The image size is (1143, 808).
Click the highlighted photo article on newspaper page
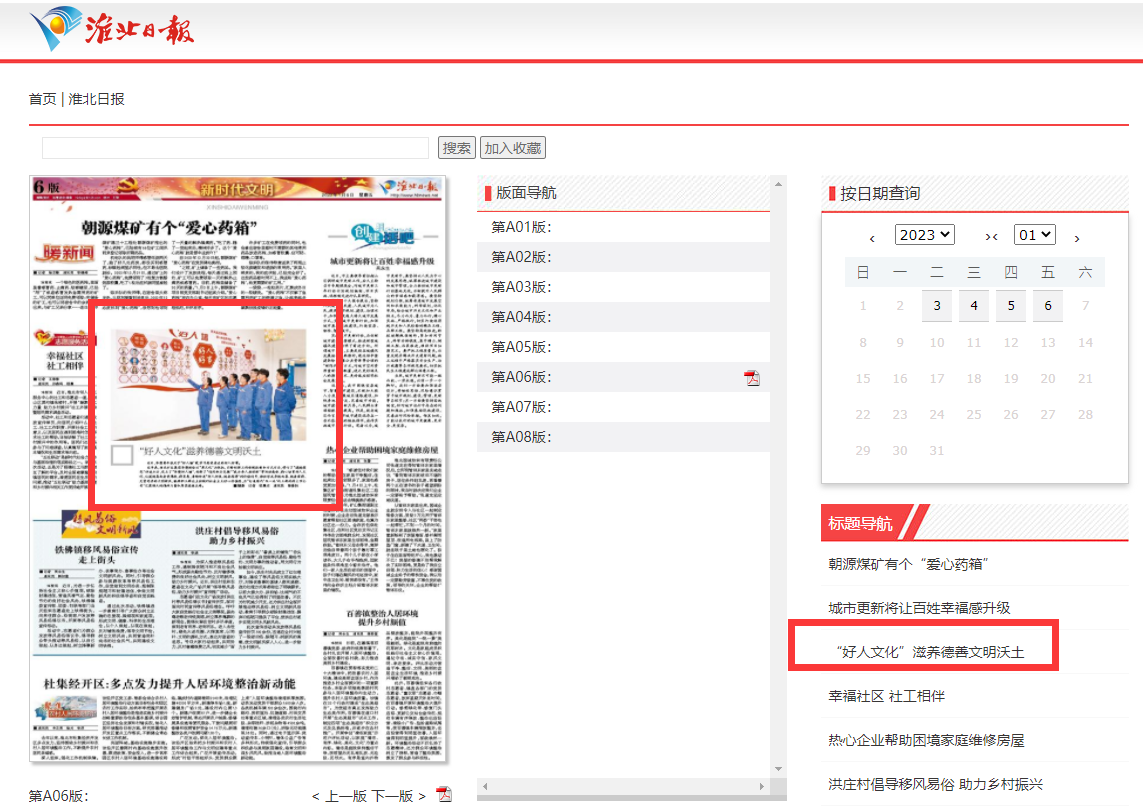(217, 403)
